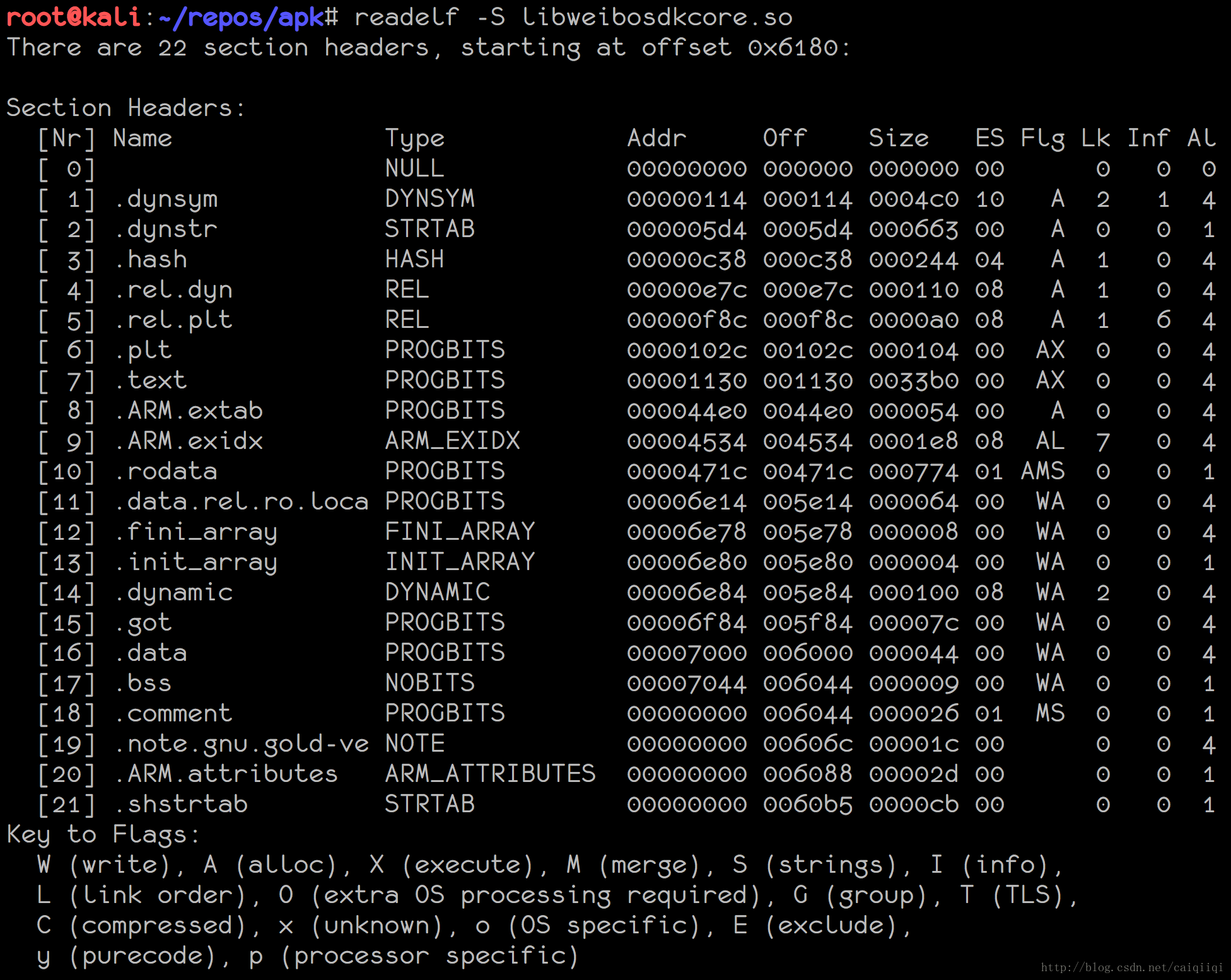The image size is (1231, 980).
Task: Click the ARM_ATTRIBUTES type entry
Action: pyautogui.click(x=491, y=774)
